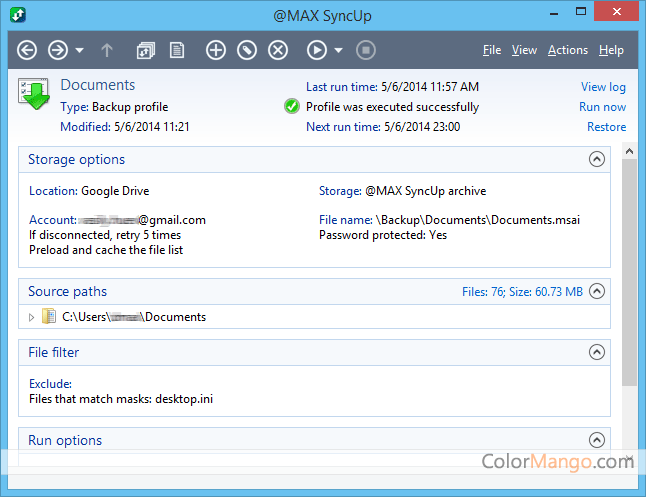Screen dimensions: 646x497
Task: Click 'Profile was executed successfully' text
Action: (x=392, y=107)
